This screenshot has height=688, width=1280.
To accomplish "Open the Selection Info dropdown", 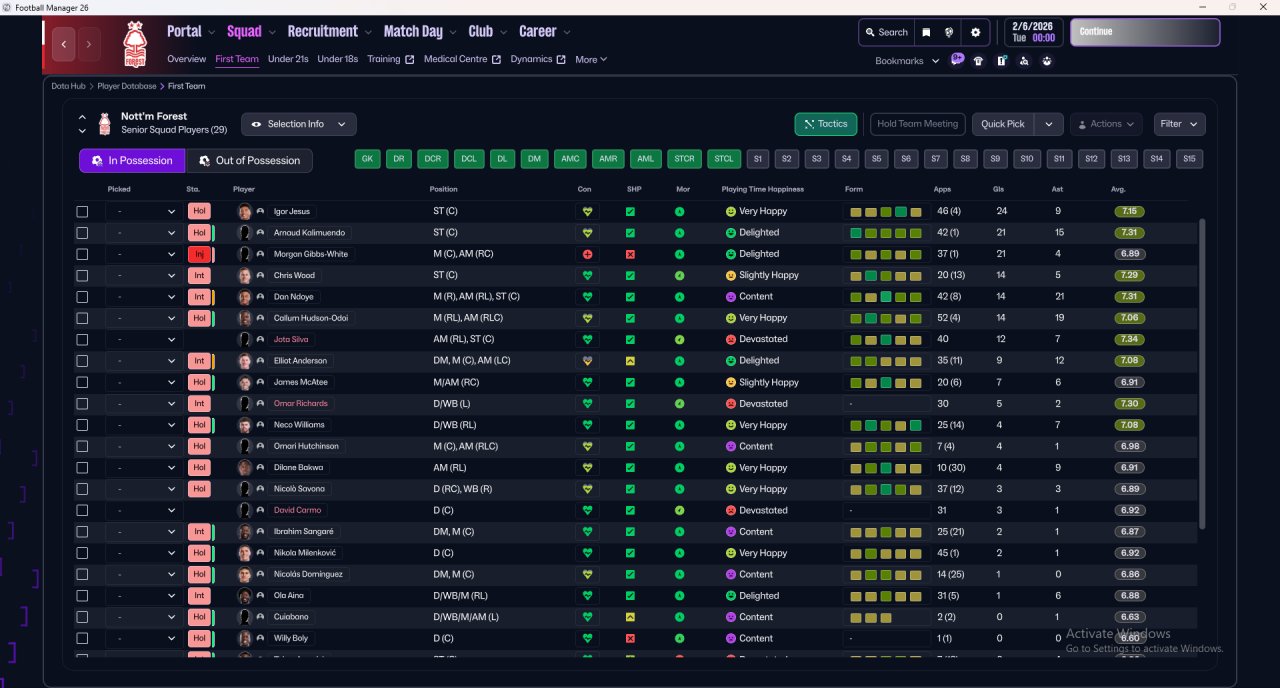I will click(x=298, y=124).
